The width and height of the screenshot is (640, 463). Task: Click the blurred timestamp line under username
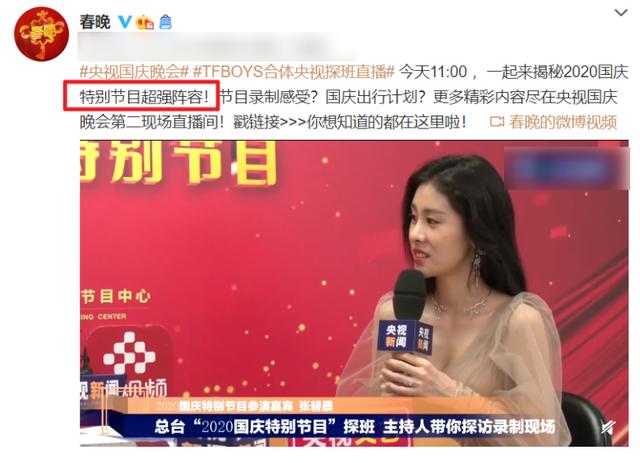coord(216,47)
